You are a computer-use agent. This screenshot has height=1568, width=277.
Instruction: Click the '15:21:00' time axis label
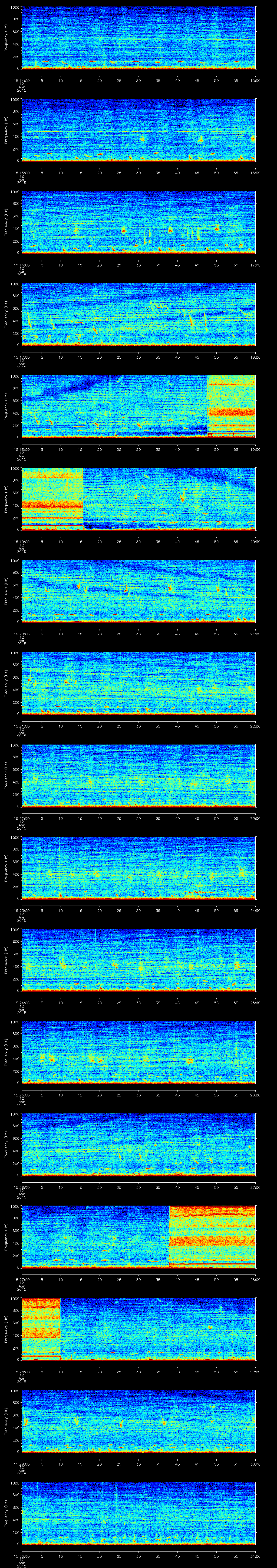coord(21,726)
